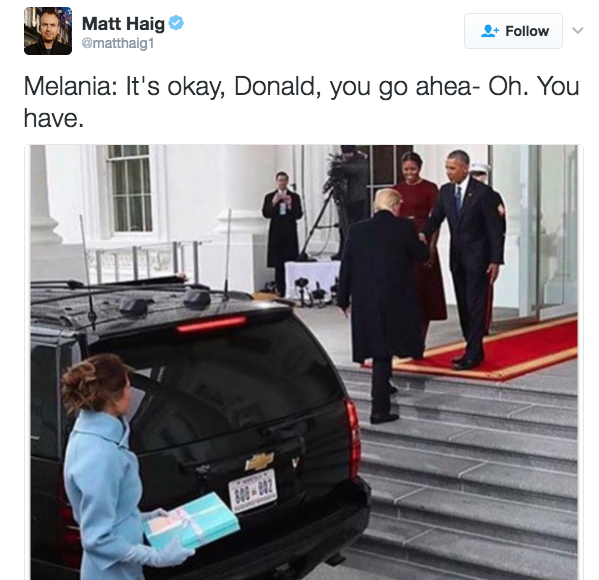Screen dimensions: 599x580
Task: Open the Matt Haig display name link
Action: point(123,24)
